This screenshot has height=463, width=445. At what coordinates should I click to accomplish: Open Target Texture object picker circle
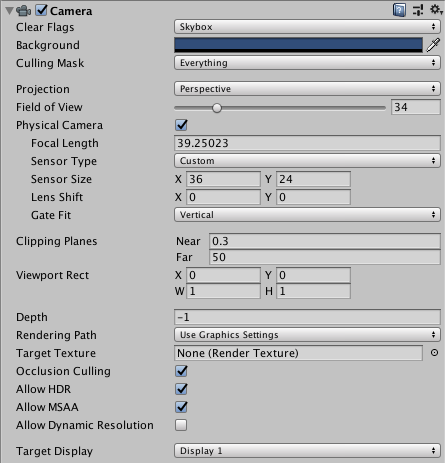[x=434, y=353]
